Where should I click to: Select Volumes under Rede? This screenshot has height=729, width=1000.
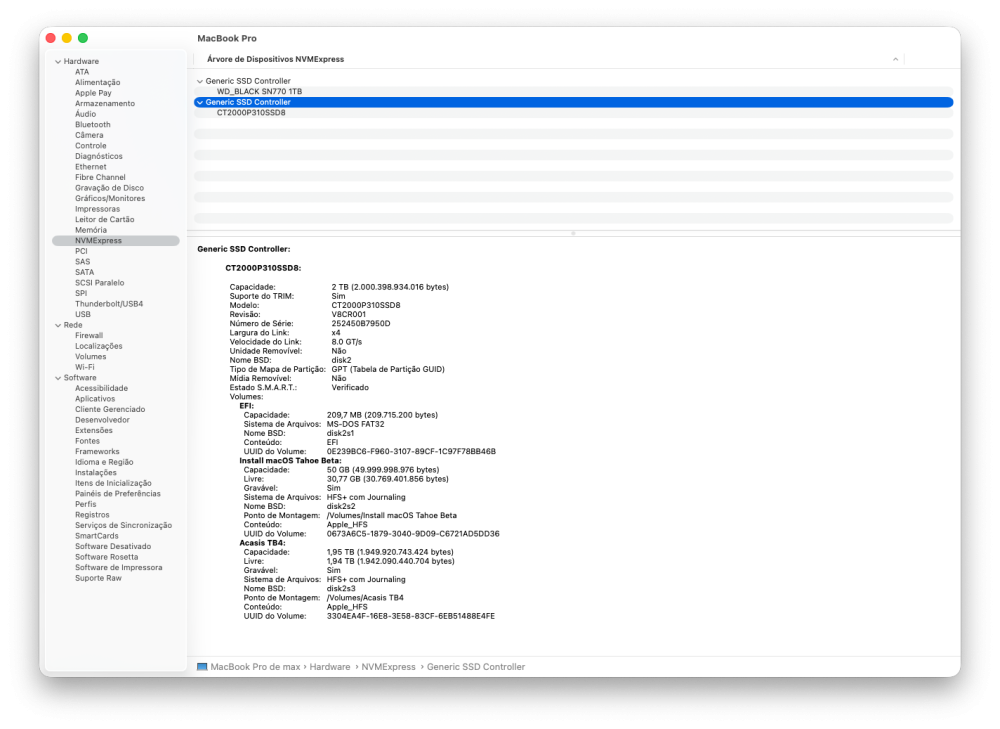click(91, 357)
